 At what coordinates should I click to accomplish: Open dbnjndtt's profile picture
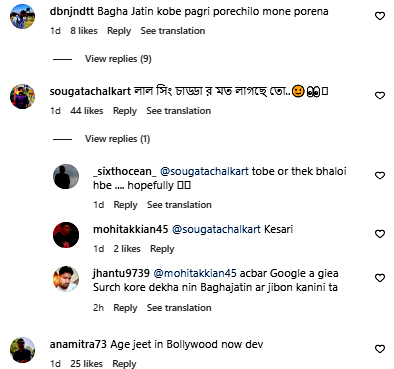(x=22, y=16)
